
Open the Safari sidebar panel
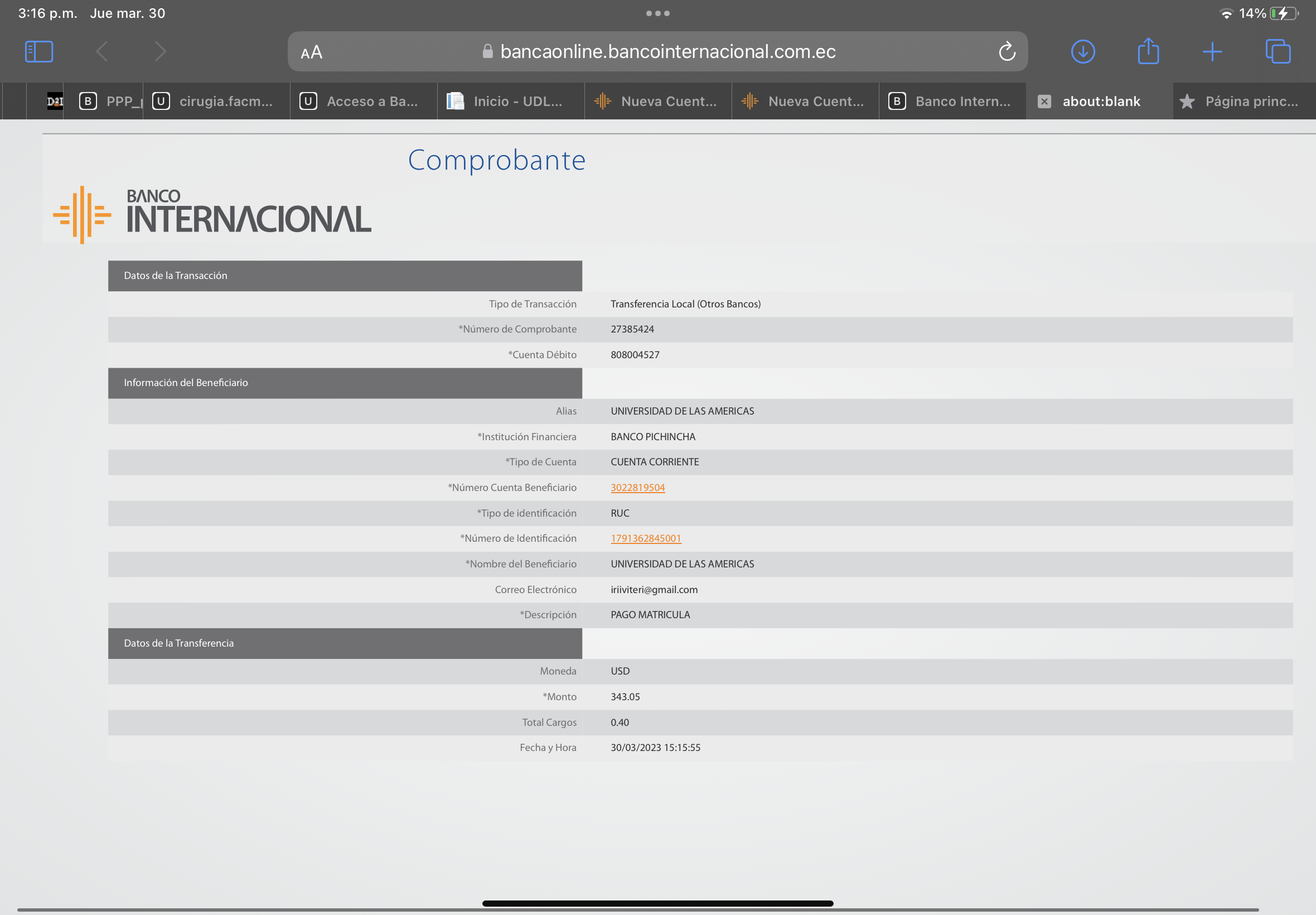point(39,51)
